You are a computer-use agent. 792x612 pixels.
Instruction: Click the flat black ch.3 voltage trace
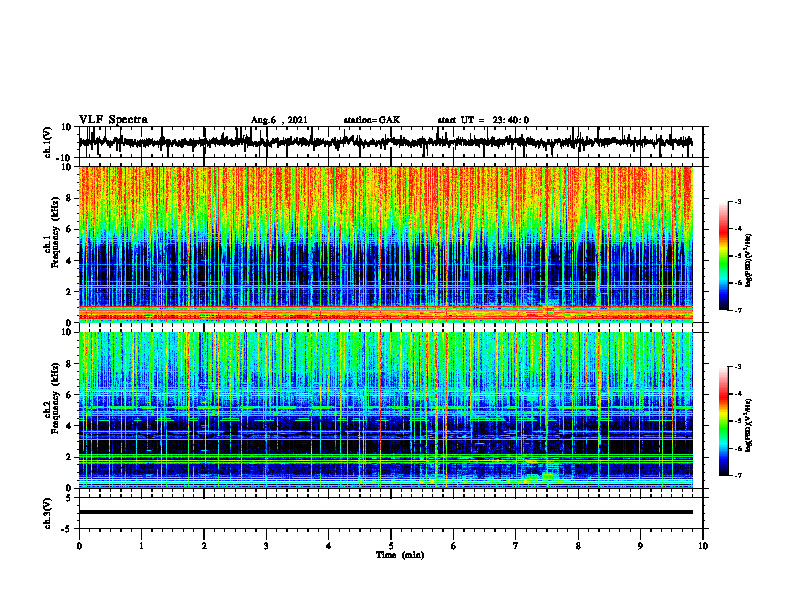[385, 512]
